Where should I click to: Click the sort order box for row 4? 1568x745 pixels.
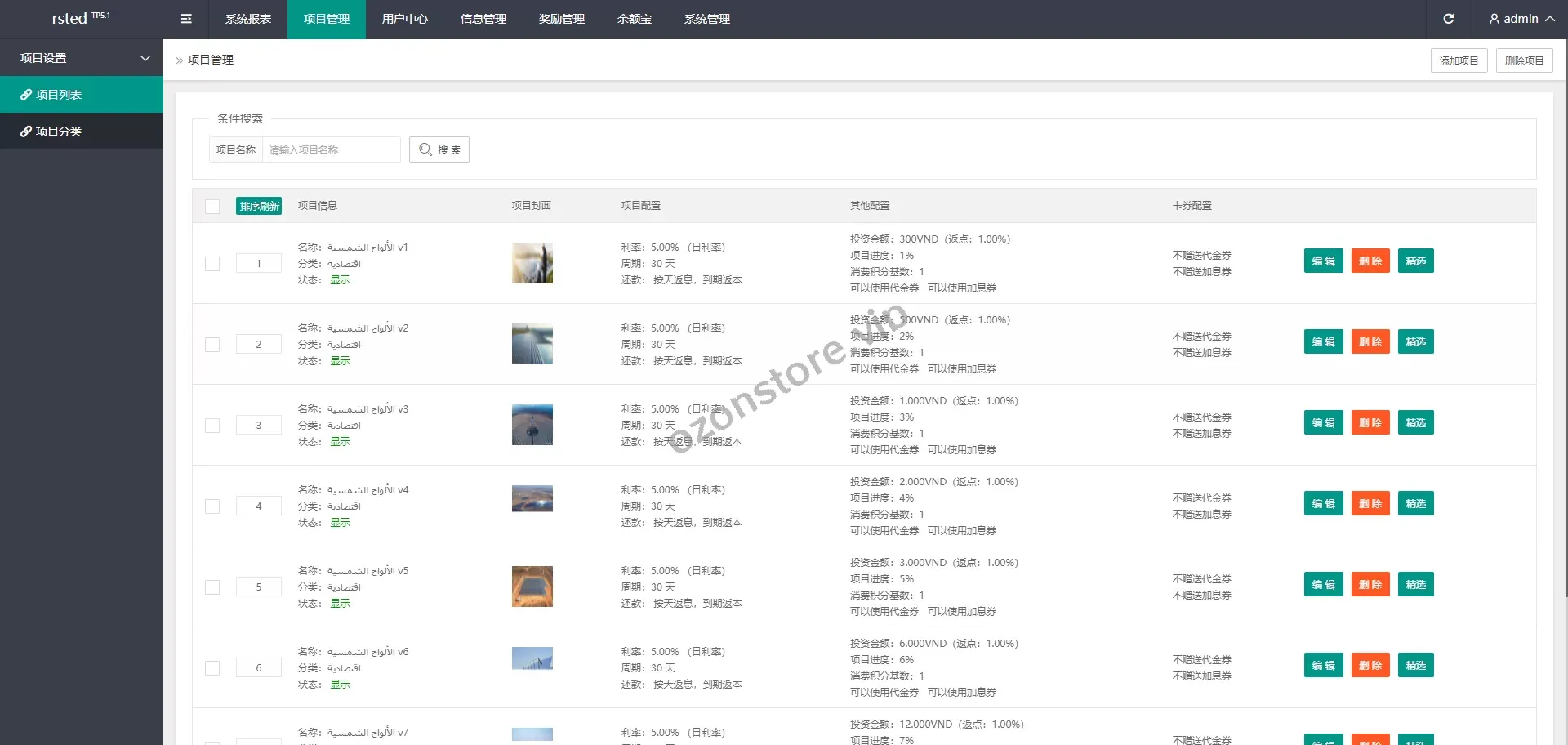[x=259, y=506]
